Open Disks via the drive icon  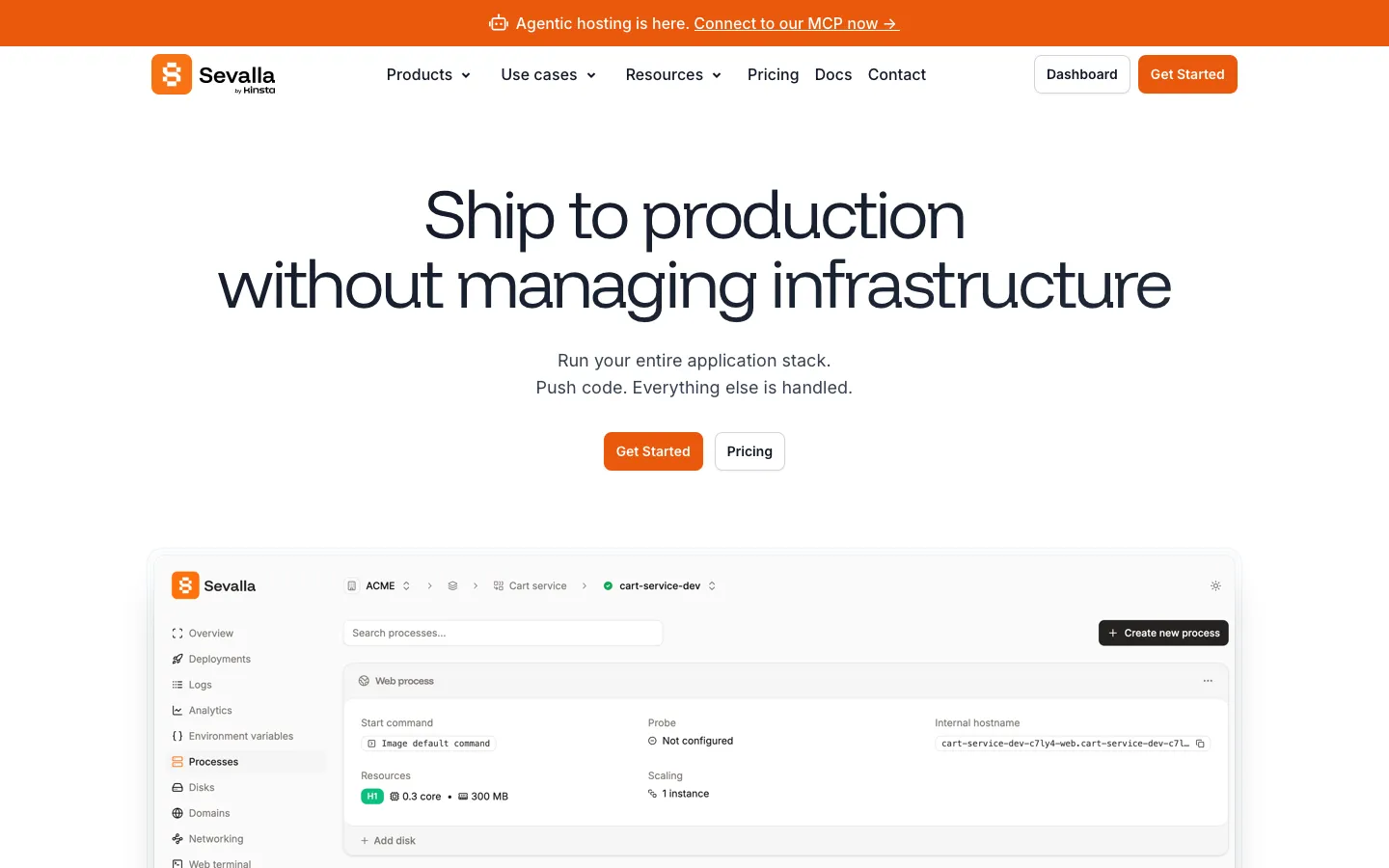click(x=177, y=788)
